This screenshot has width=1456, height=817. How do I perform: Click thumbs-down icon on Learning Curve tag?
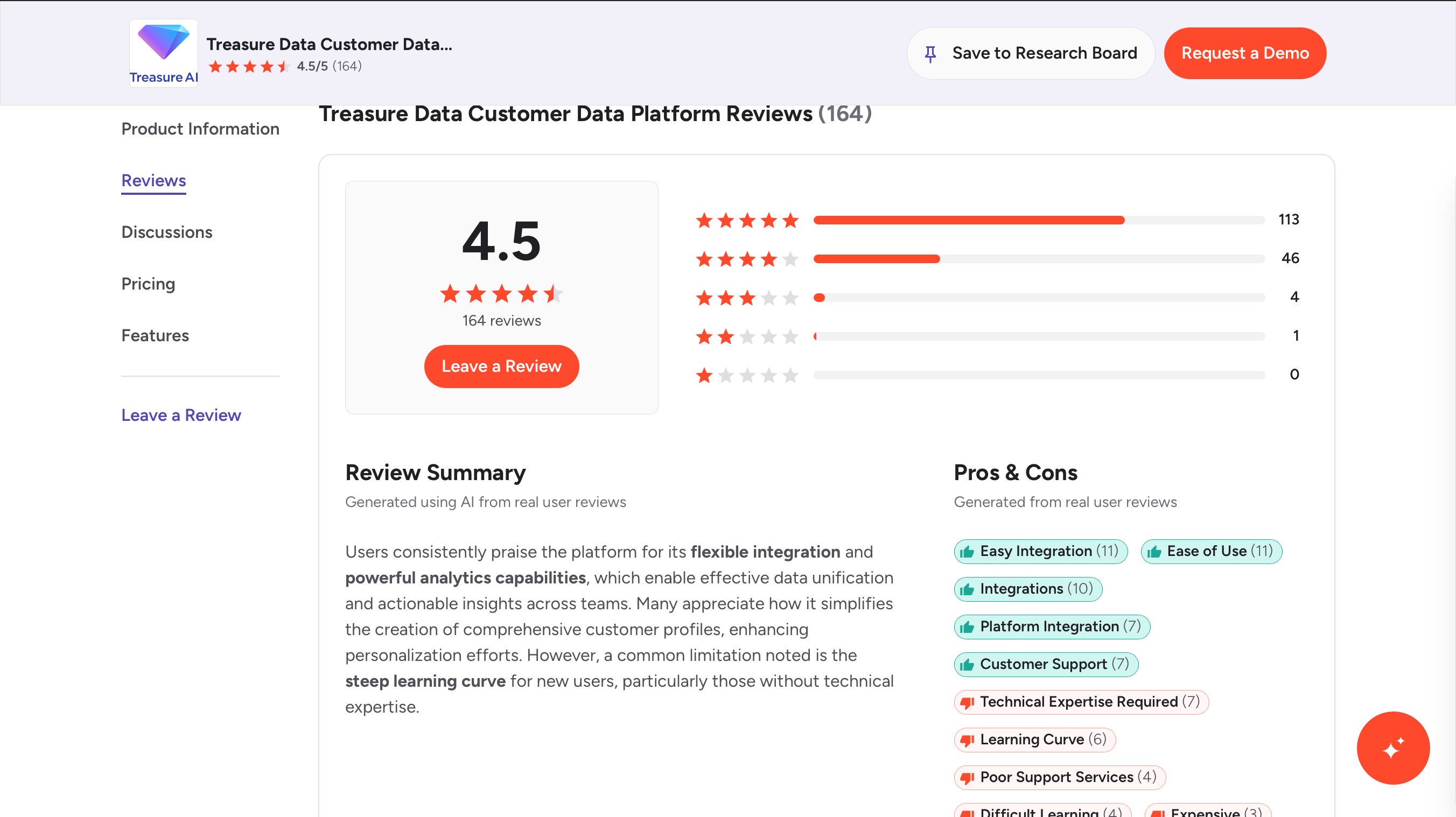(x=967, y=739)
